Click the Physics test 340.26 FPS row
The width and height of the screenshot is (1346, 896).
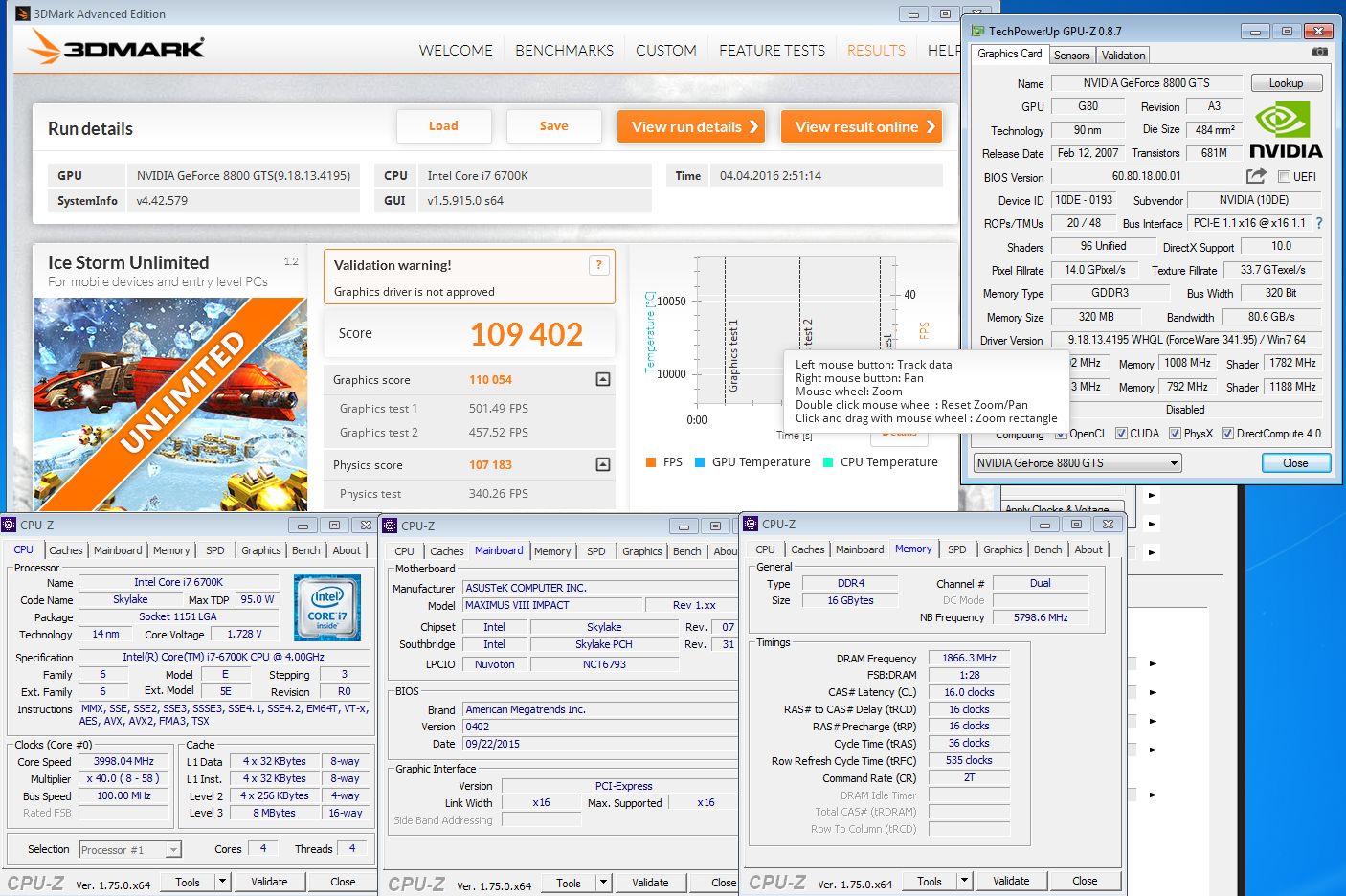tap(469, 494)
